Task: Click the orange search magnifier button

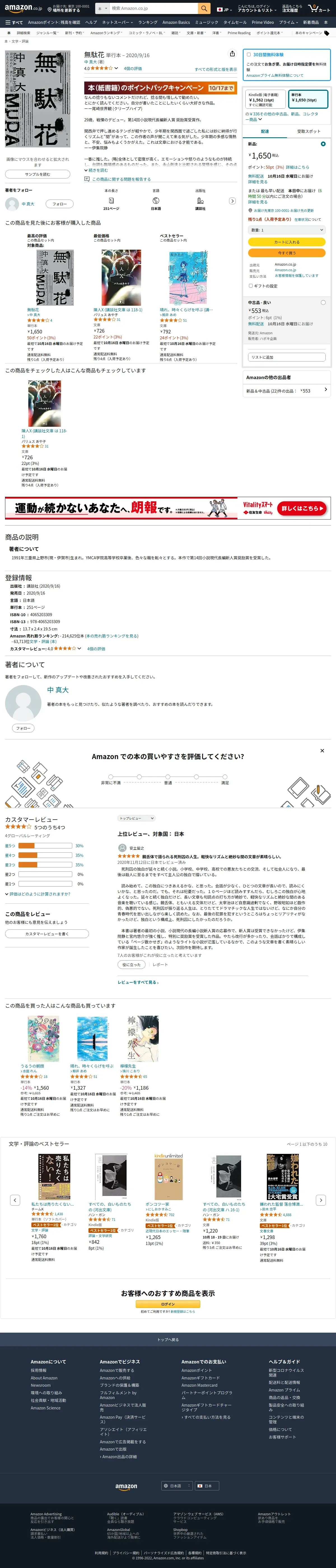Action: coord(204,8)
